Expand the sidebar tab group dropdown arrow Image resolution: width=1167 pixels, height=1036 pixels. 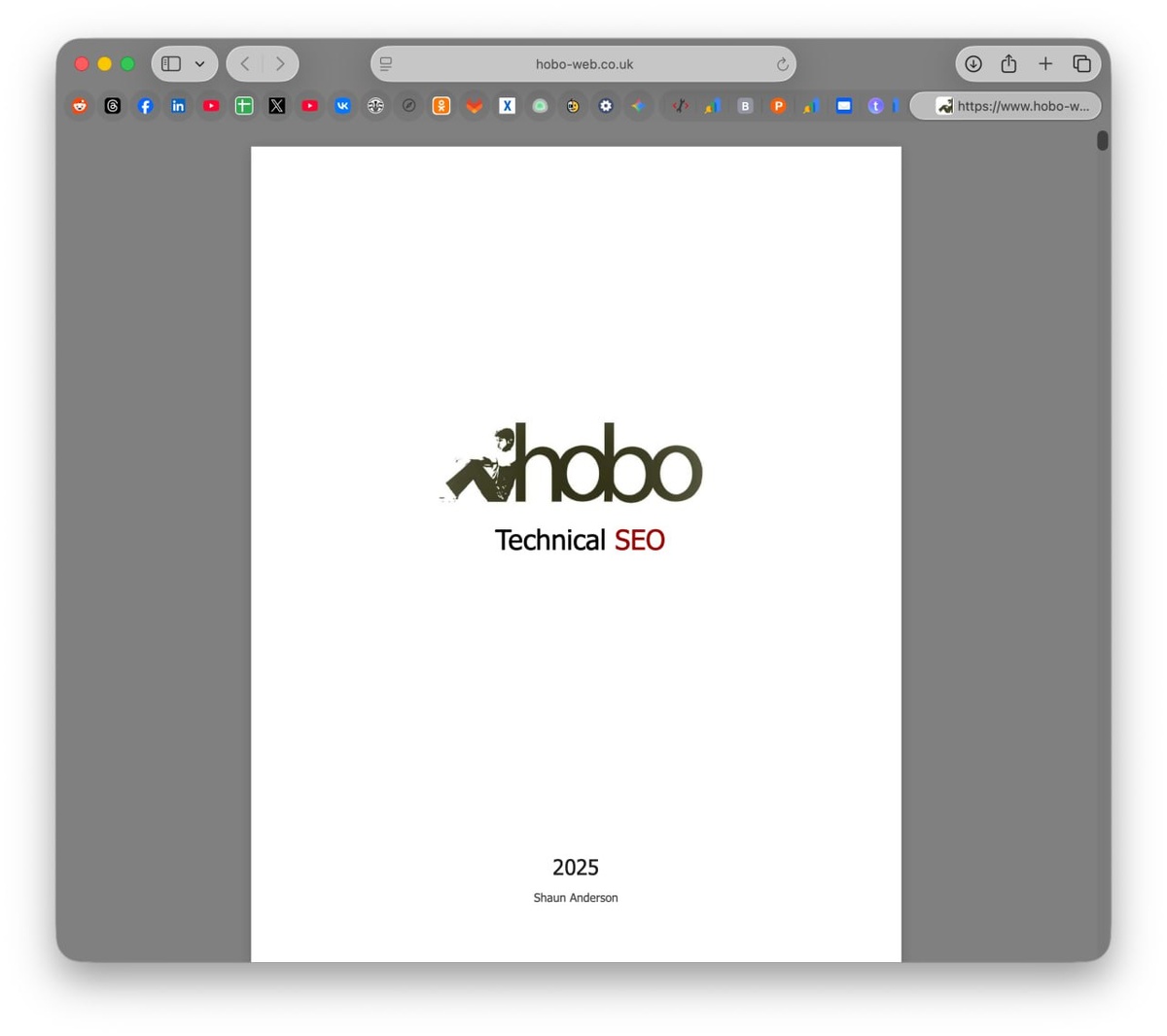(x=199, y=64)
